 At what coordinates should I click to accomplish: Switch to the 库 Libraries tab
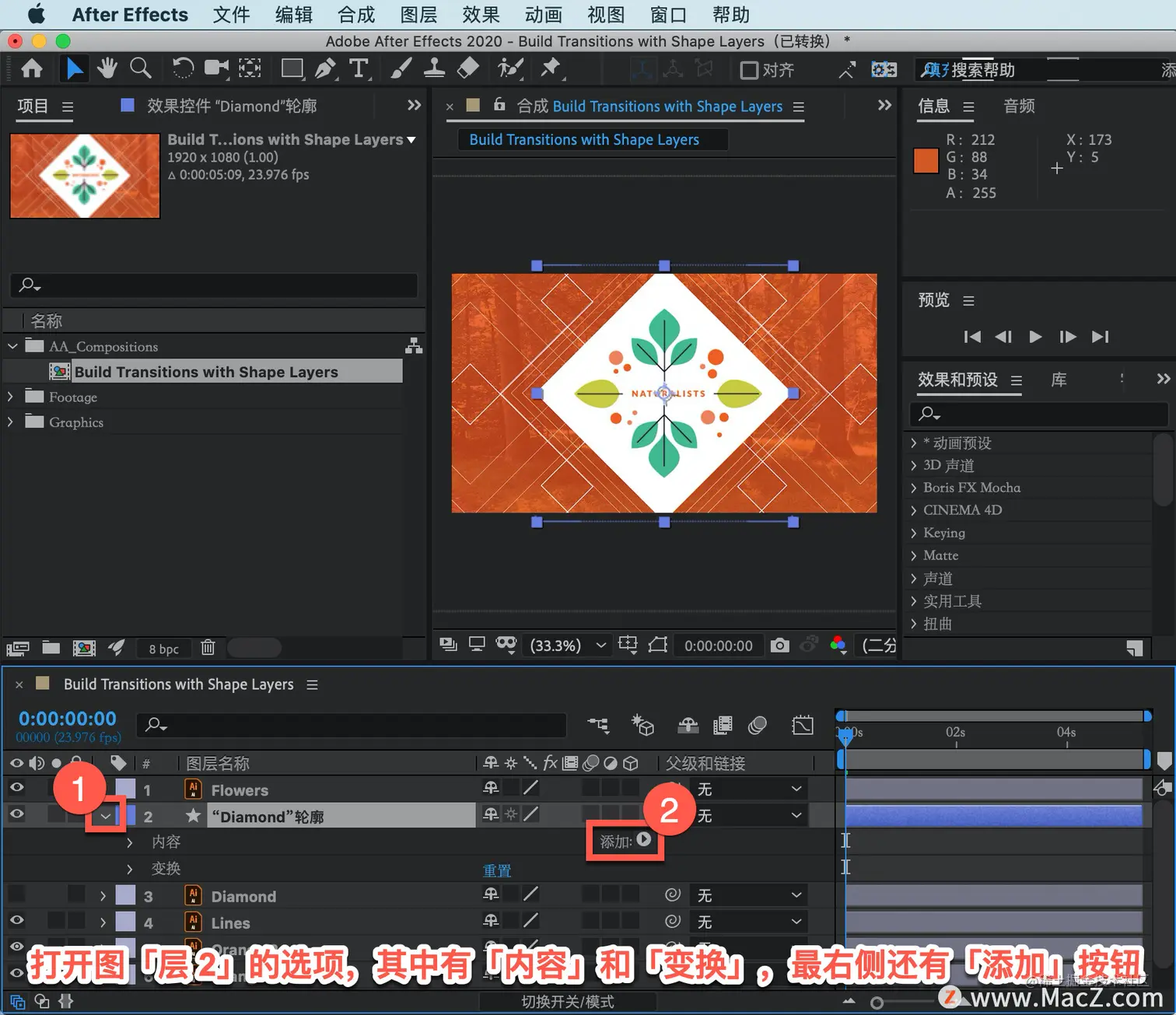1059,380
